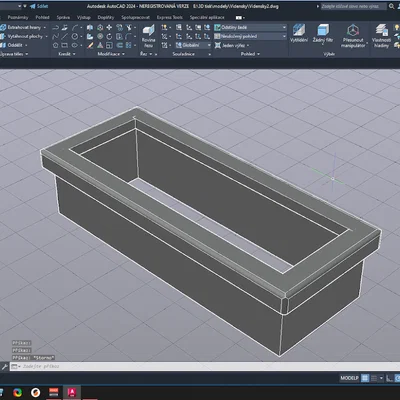Click the Sdílet share button
Image resolution: width=400 pixels, height=400 pixels.
(x=39, y=6)
